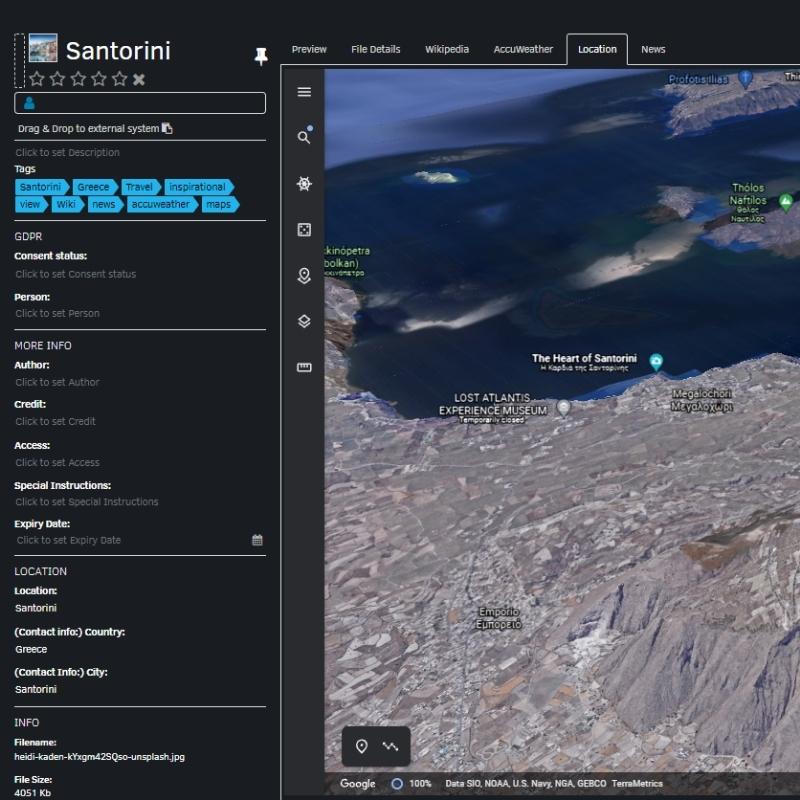Draw a line or shape tool

(390, 746)
